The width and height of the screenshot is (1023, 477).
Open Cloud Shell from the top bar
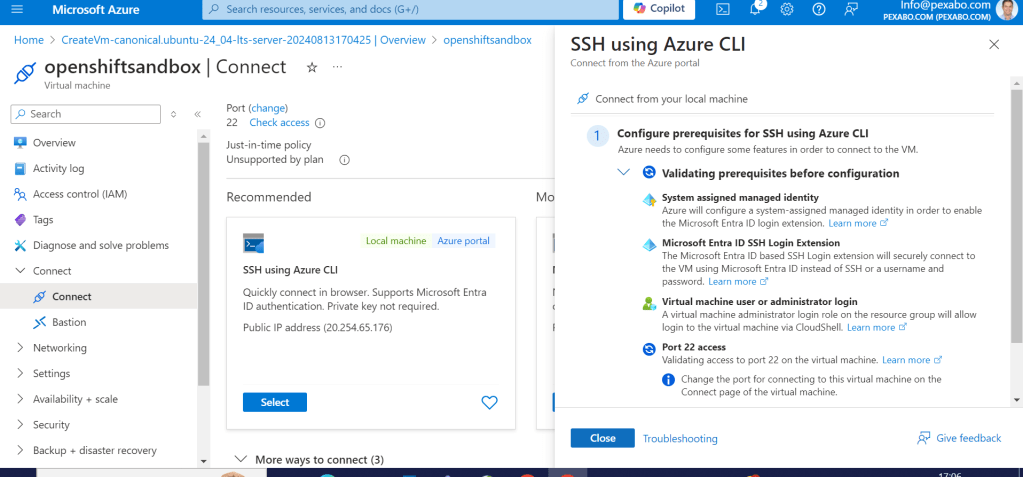click(723, 9)
